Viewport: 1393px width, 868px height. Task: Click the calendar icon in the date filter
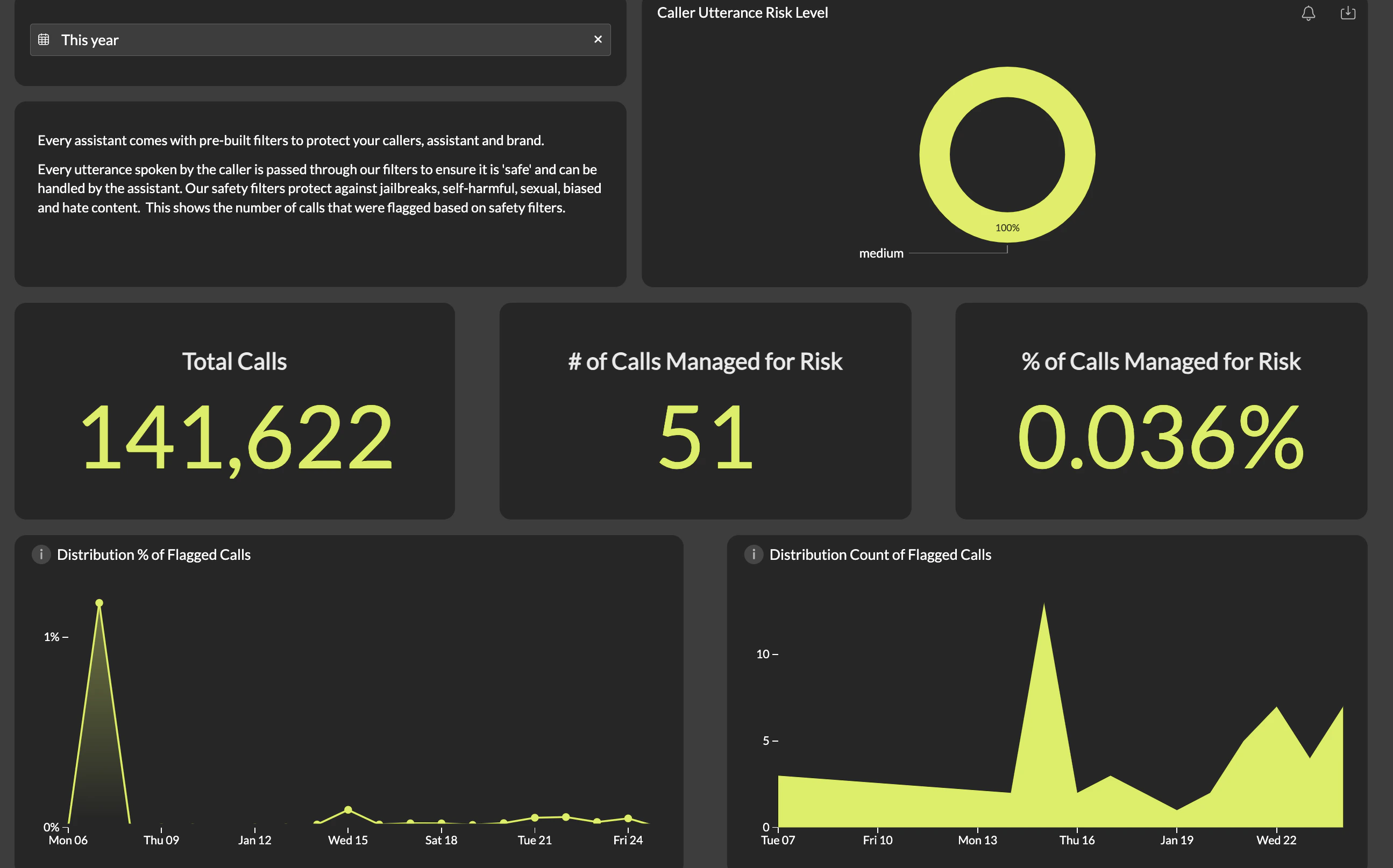coord(44,40)
